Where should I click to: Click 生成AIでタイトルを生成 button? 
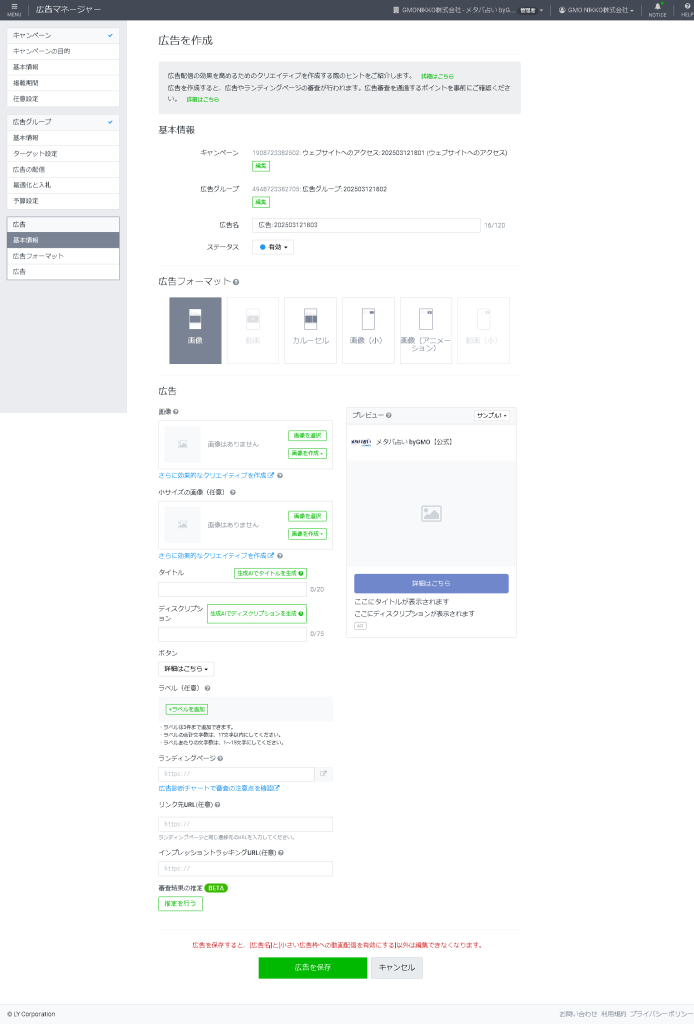tap(270, 573)
